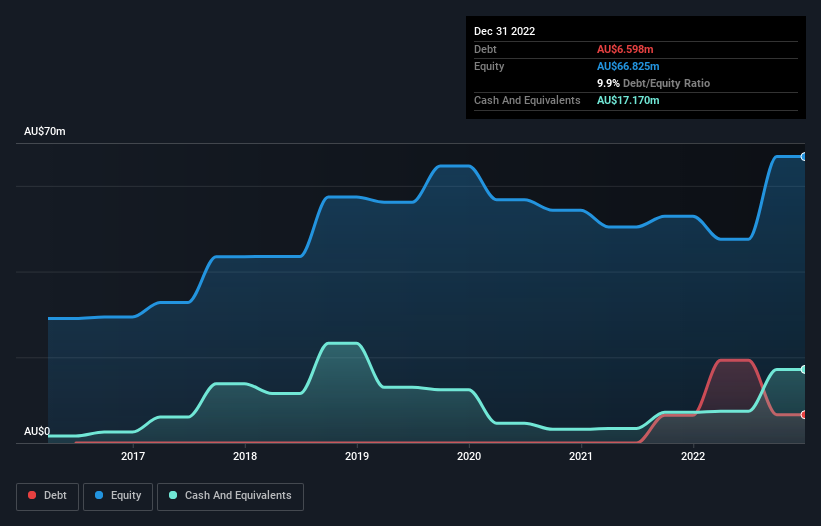The height and width of the screenshot is (526, 821).
Task: Toggle Cash And Equivalents legend button
Action: tap(230, 496)
